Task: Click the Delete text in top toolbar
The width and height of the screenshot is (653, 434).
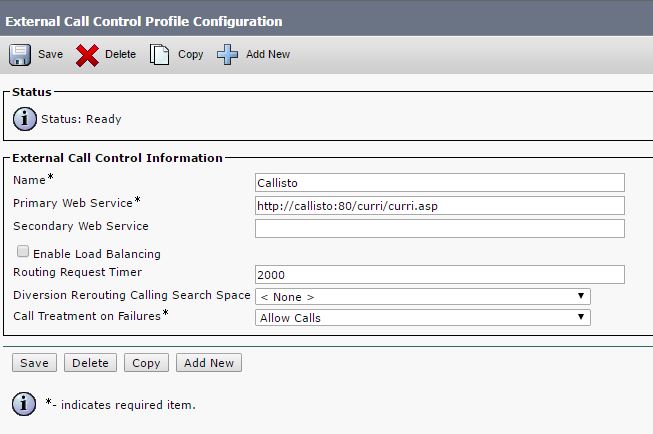Action: pyautogui.click(x=120, y=54)
